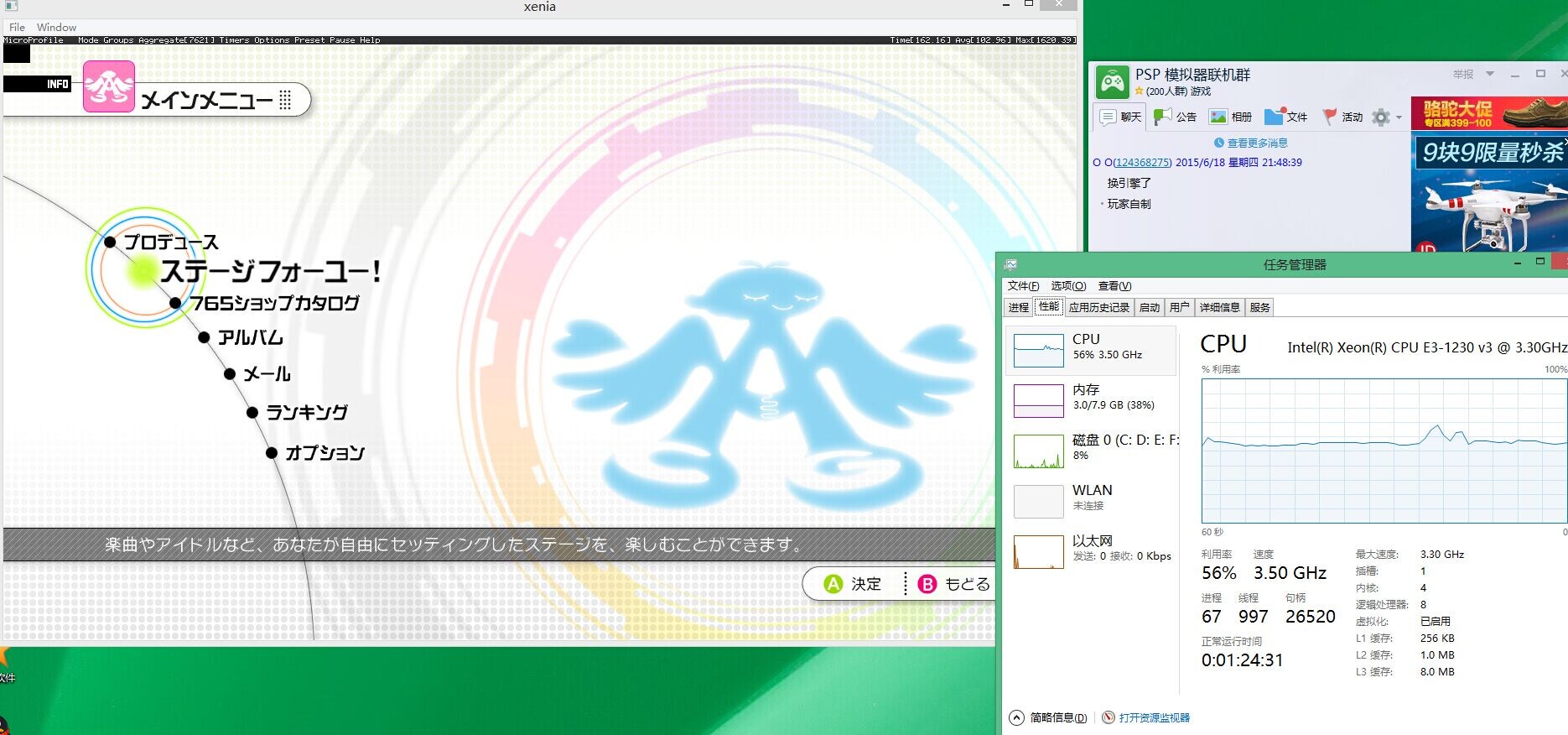The image size is (1568, 735).
Task: Switch to the 进程 processes tab
Action: click(x=1019, y=308)
